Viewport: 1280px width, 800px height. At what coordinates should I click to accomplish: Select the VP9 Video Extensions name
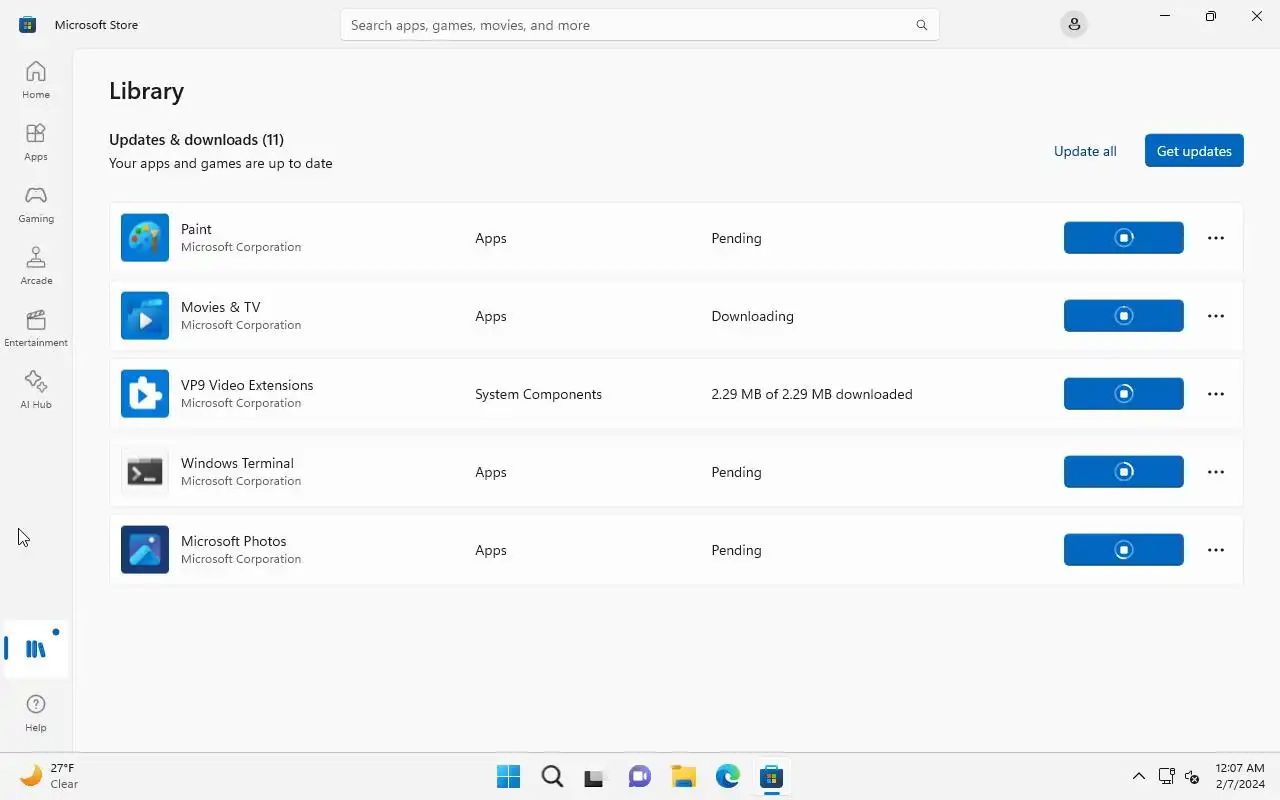[247, 385]
